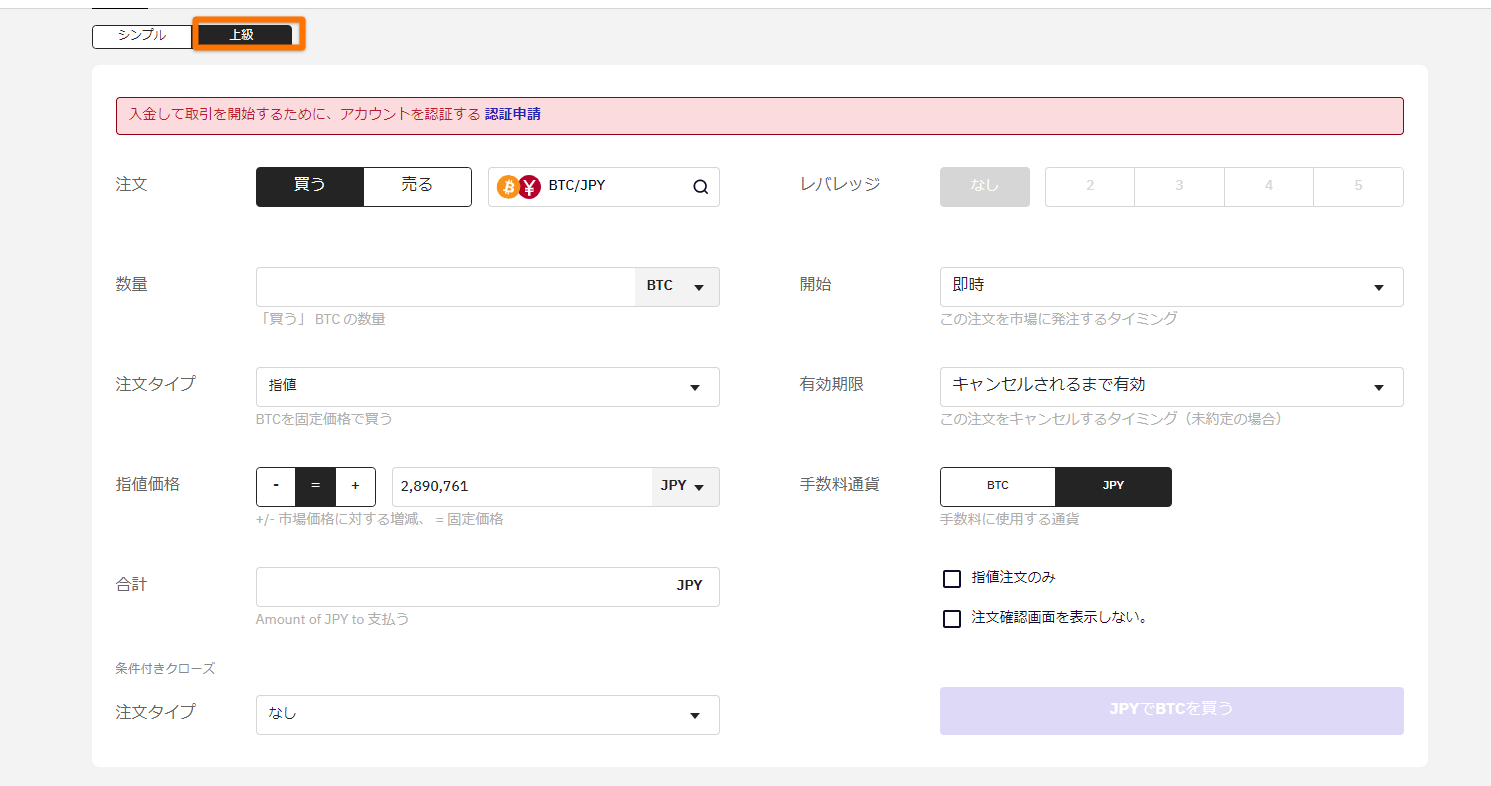Screen dimensions: 1491x786
Task: Open the JPY limit price currency dropdown
Action: click(685, 487)
